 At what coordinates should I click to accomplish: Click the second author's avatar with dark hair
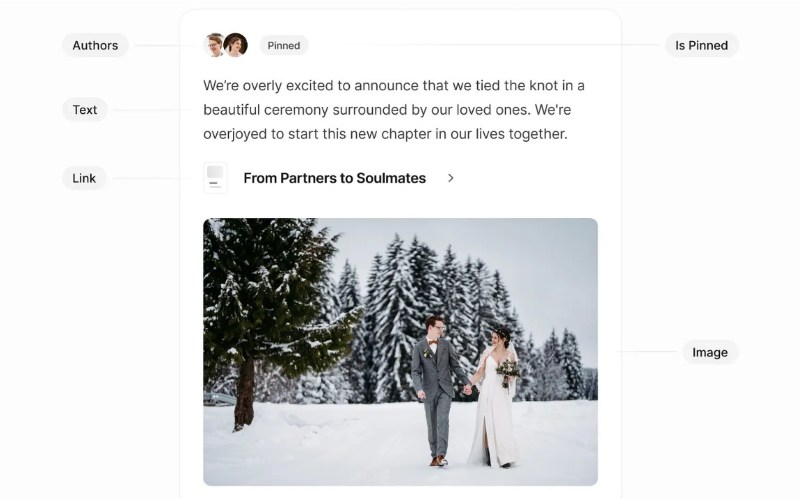click(236, 45)
